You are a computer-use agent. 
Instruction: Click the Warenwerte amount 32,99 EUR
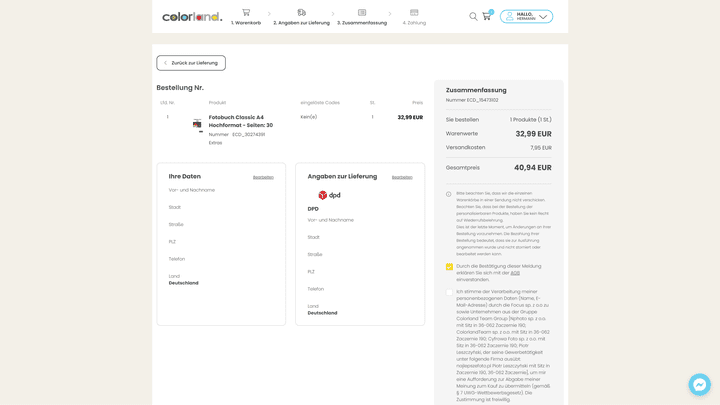534,134
